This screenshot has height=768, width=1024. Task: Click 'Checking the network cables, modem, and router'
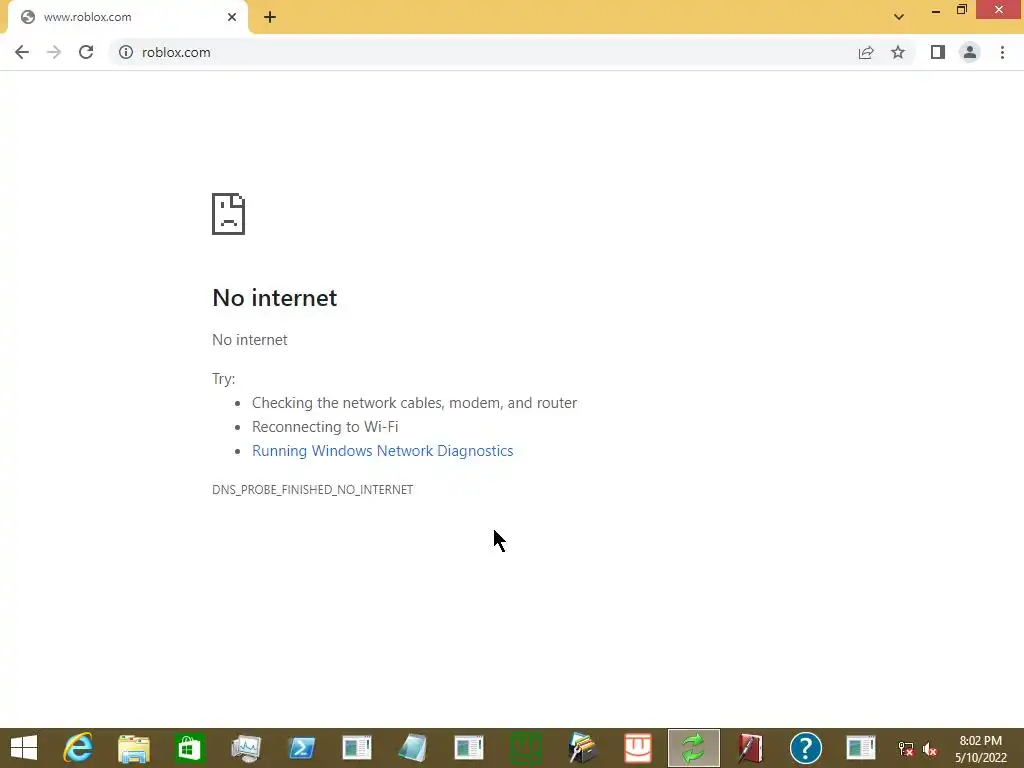[415, 403]
